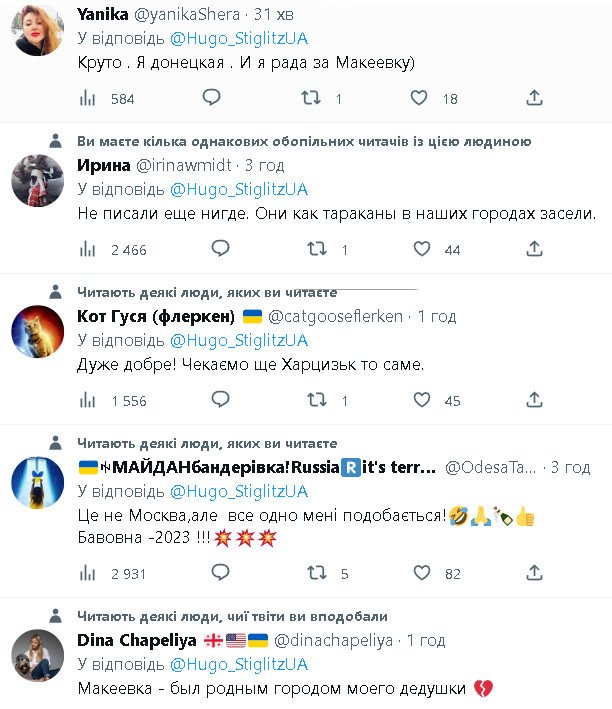Like the Бавовна -2023 reply
Viewport: 612px width, 709px height.
coord(422,573)
